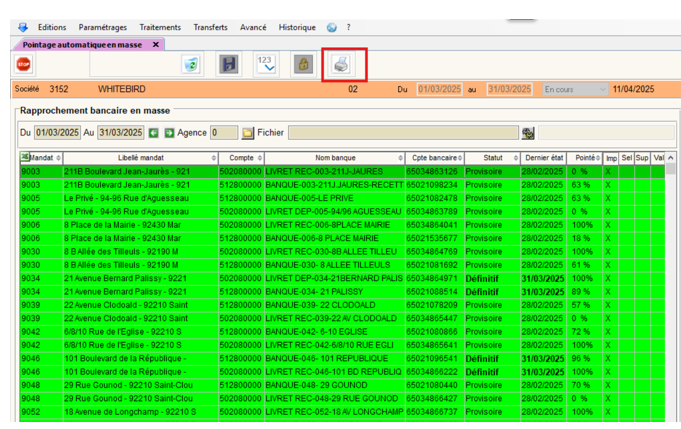This screenshot has width=681, height=429.
Task: Click the sort arrow on Nom banque column
Action: click(399, 158)
